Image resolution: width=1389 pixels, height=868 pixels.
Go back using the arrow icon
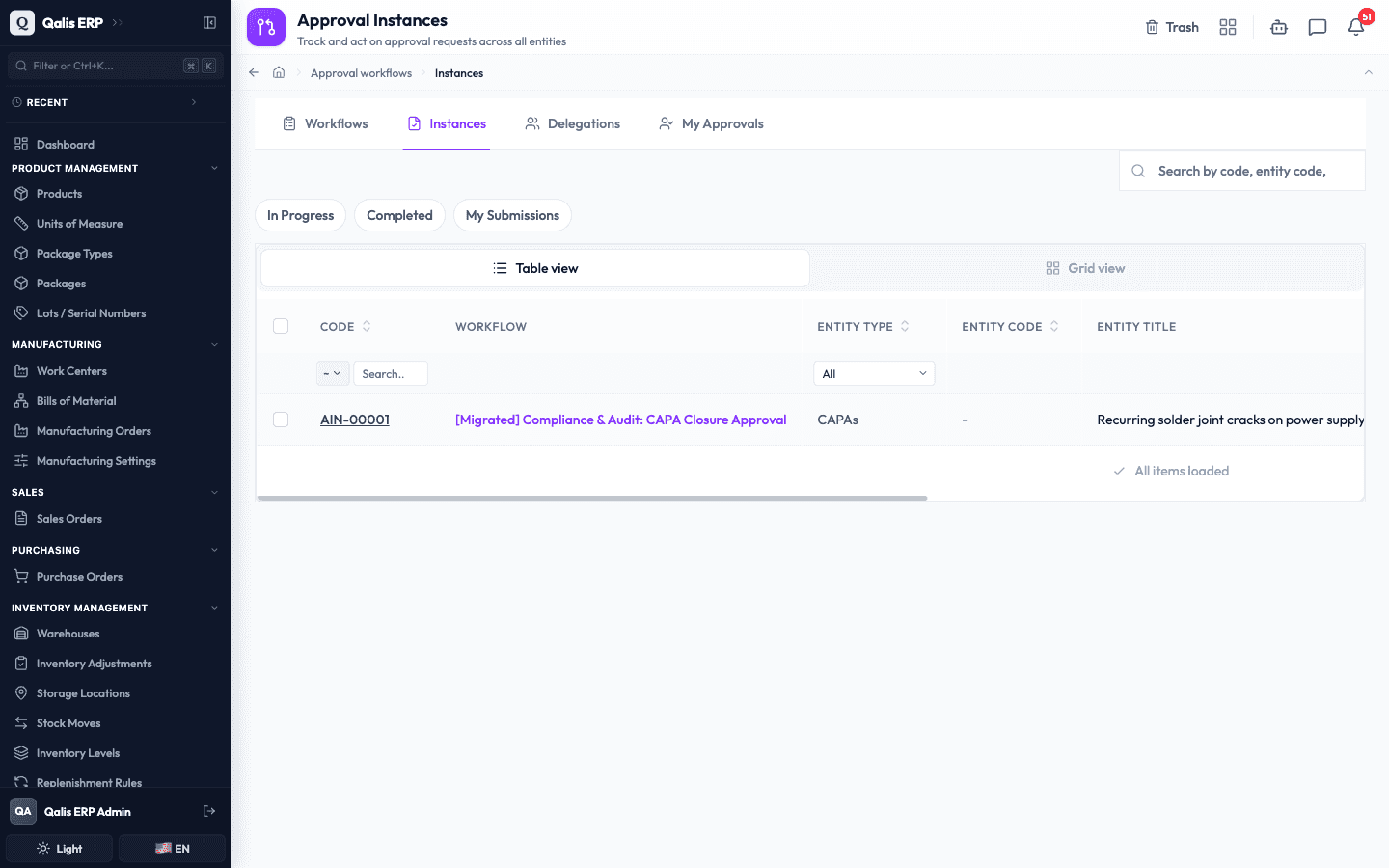point(254,72)
